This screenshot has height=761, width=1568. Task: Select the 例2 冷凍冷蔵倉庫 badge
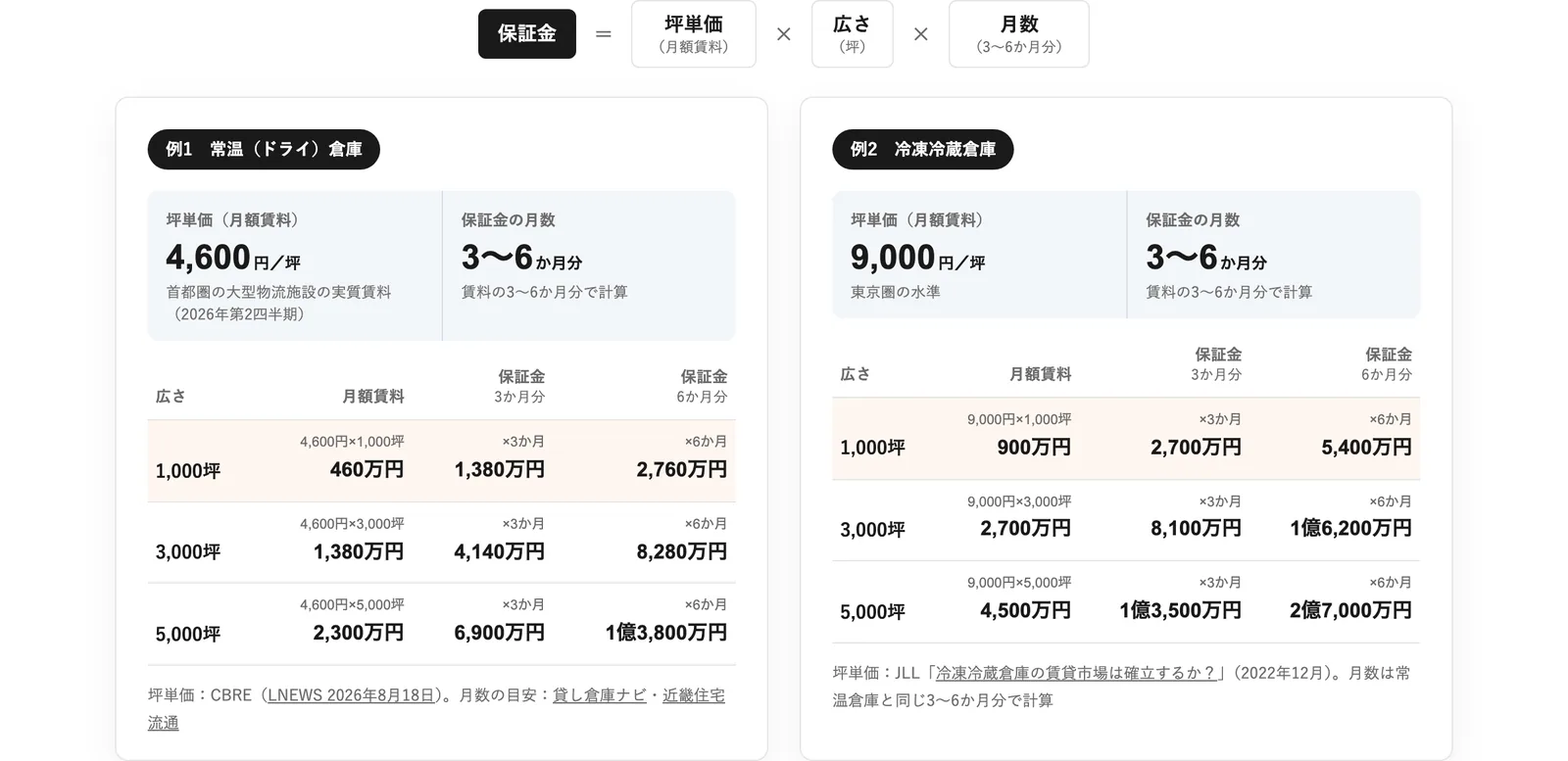click(923, 150)
